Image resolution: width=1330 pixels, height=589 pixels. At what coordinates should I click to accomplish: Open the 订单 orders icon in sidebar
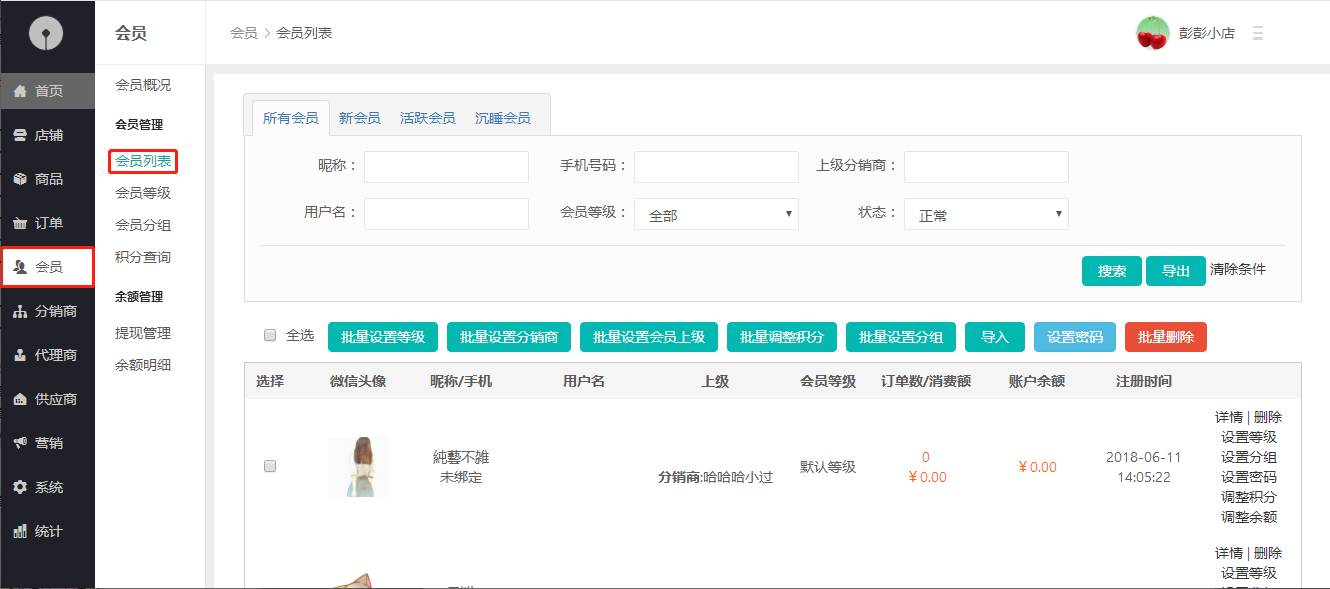(x=20, y=223)
